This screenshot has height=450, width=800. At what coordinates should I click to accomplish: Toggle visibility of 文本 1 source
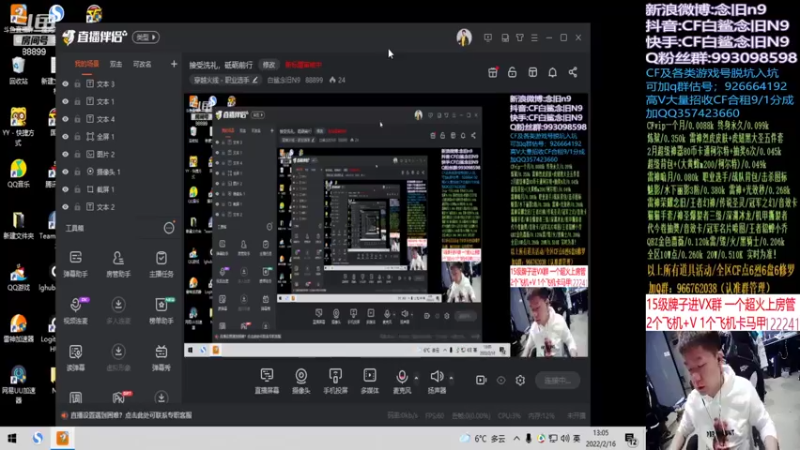(x=65, y=102)
